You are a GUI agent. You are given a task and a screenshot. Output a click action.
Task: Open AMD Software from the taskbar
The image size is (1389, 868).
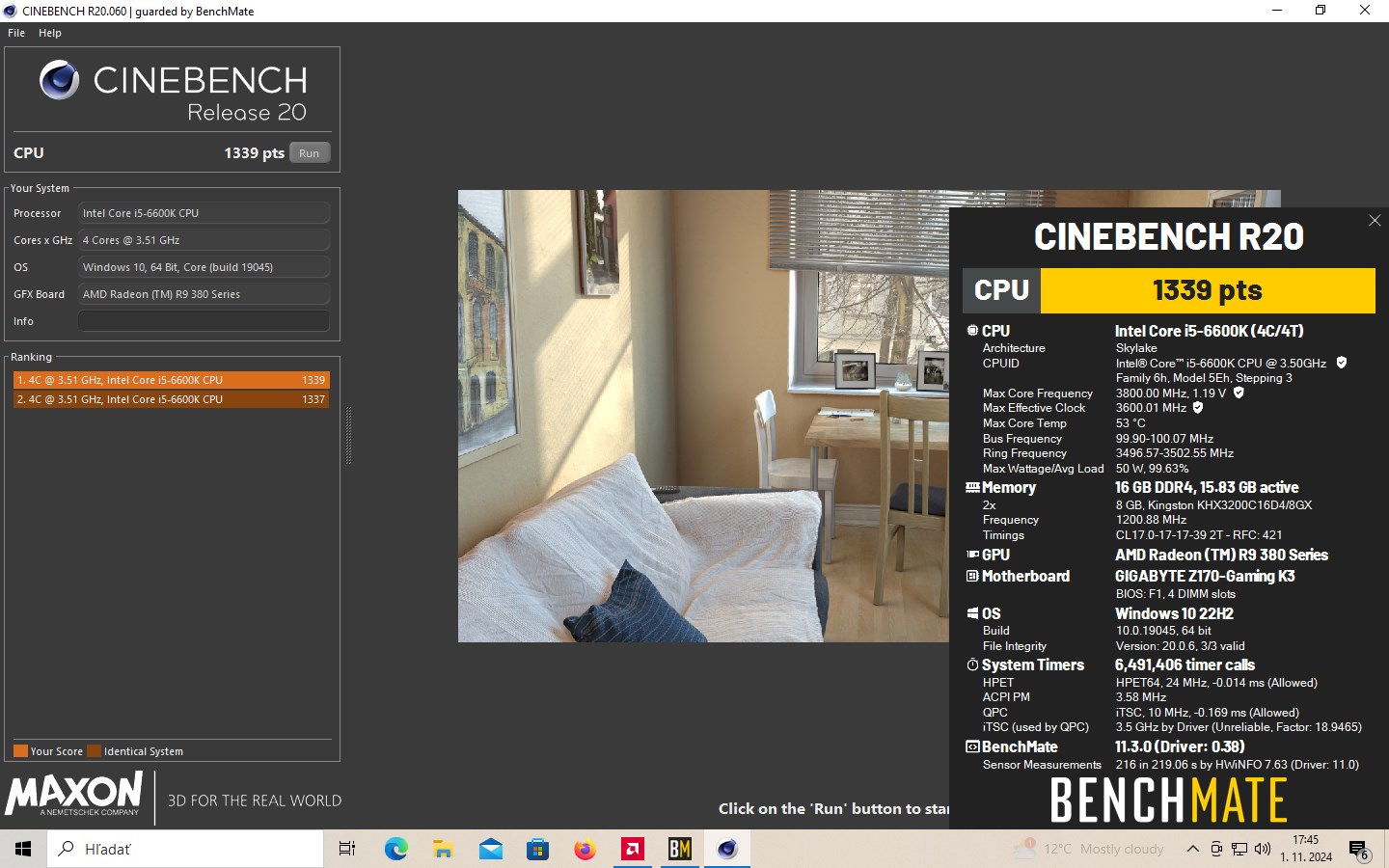pos(633,849)
